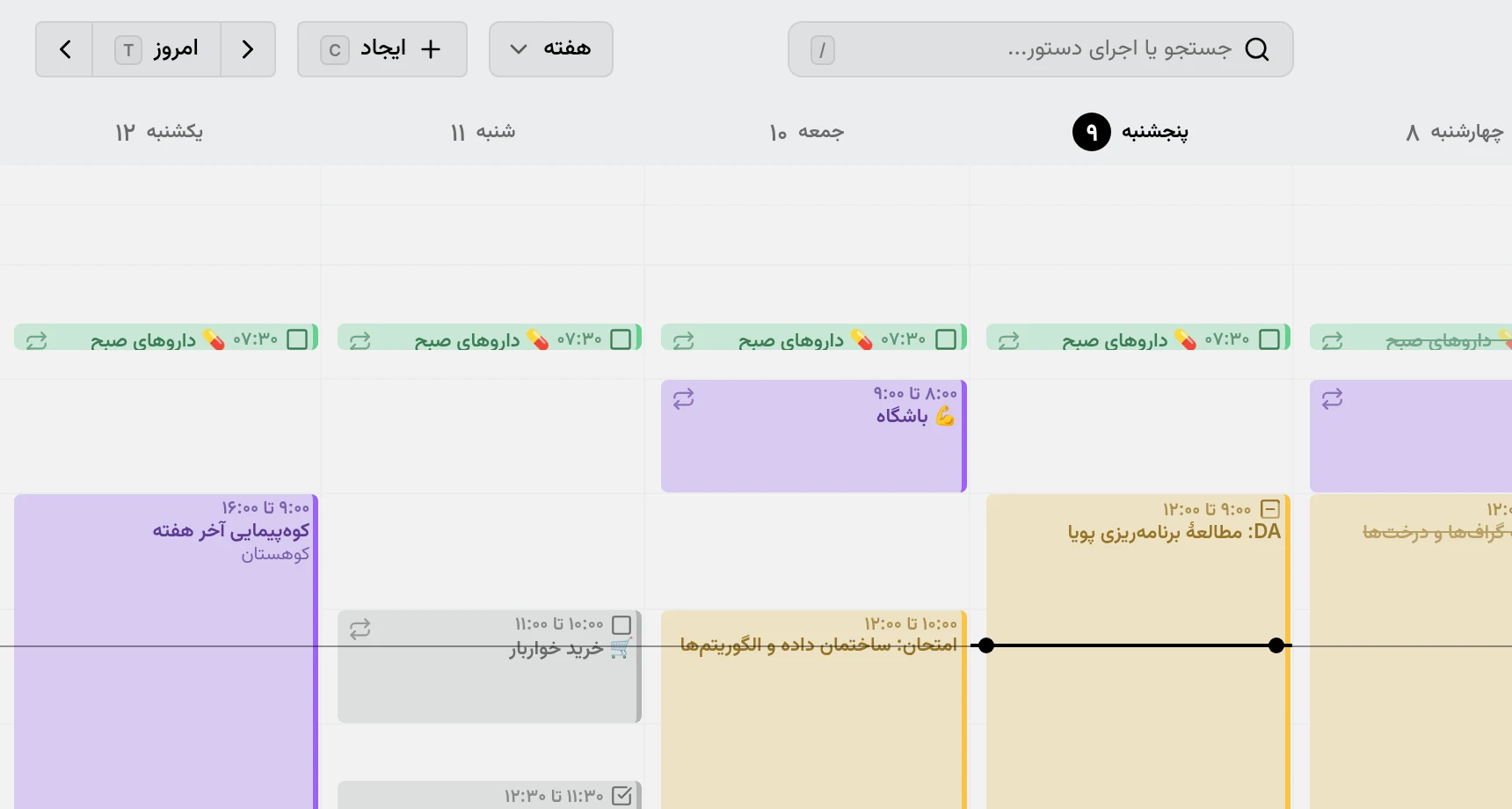Click the shopping cart icon on خرید خواربار

coord(621,649)
